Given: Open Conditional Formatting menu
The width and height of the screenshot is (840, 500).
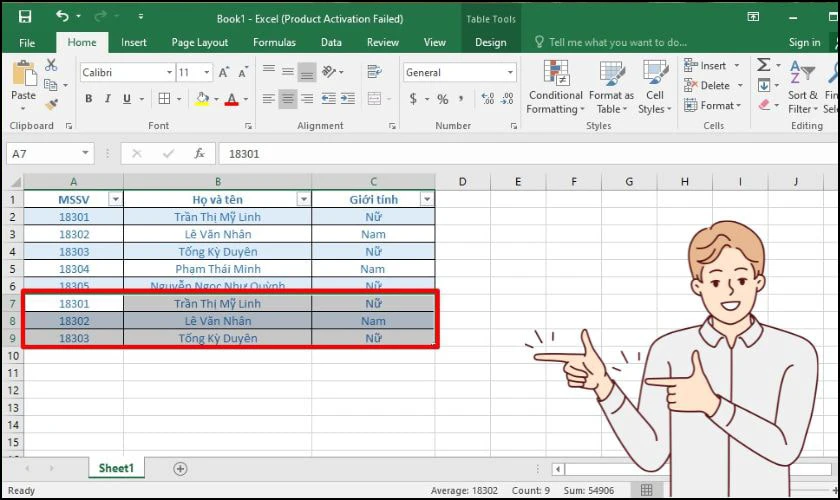Looking at the screenshot, I should click(556, 87).
